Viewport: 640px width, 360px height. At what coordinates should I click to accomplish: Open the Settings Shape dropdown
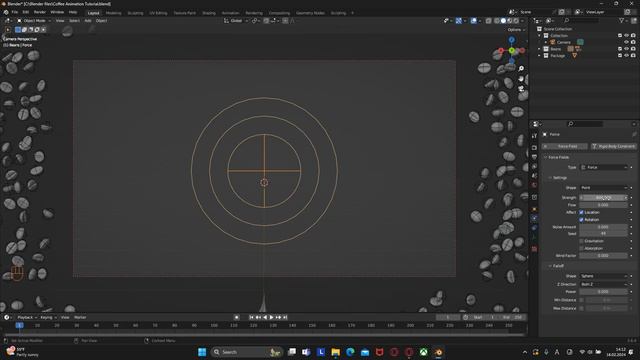[x=604, y=188]
